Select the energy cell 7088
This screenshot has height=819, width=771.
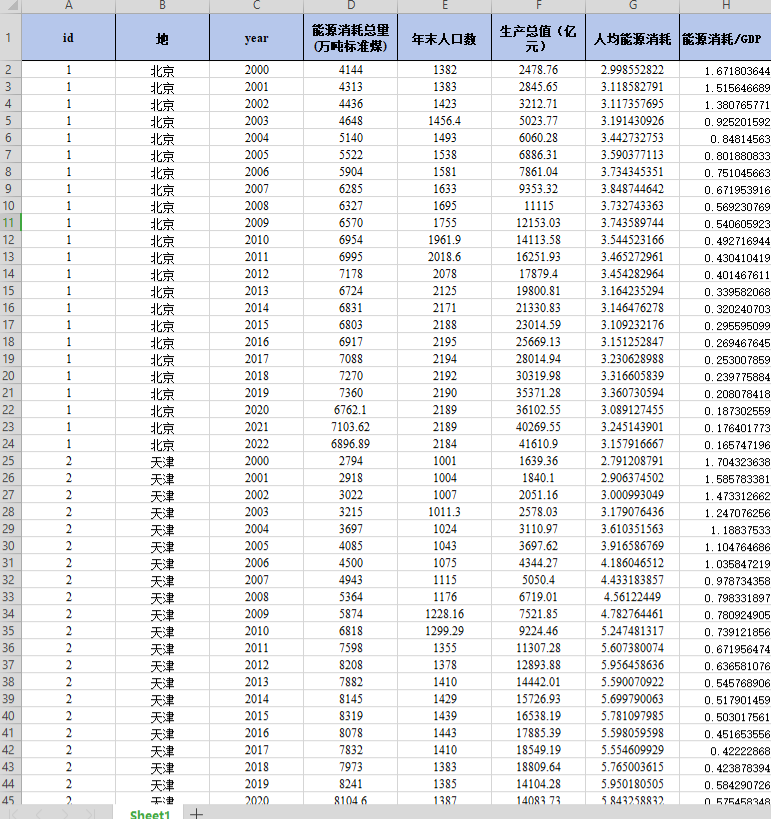(x=351, y=359)
